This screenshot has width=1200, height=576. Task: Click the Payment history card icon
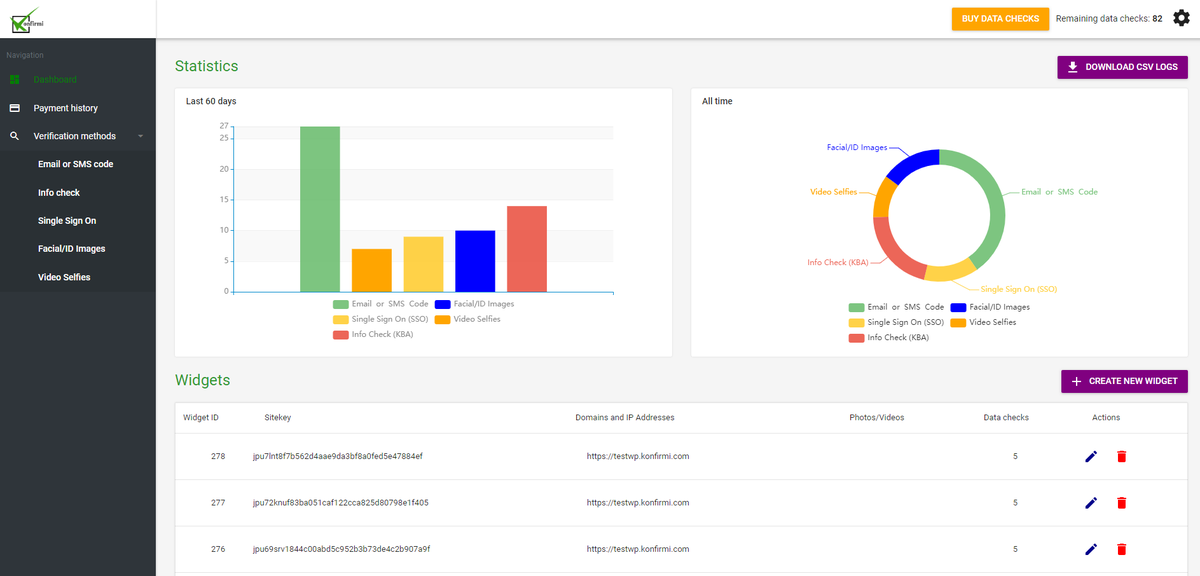tap(15, 108)
